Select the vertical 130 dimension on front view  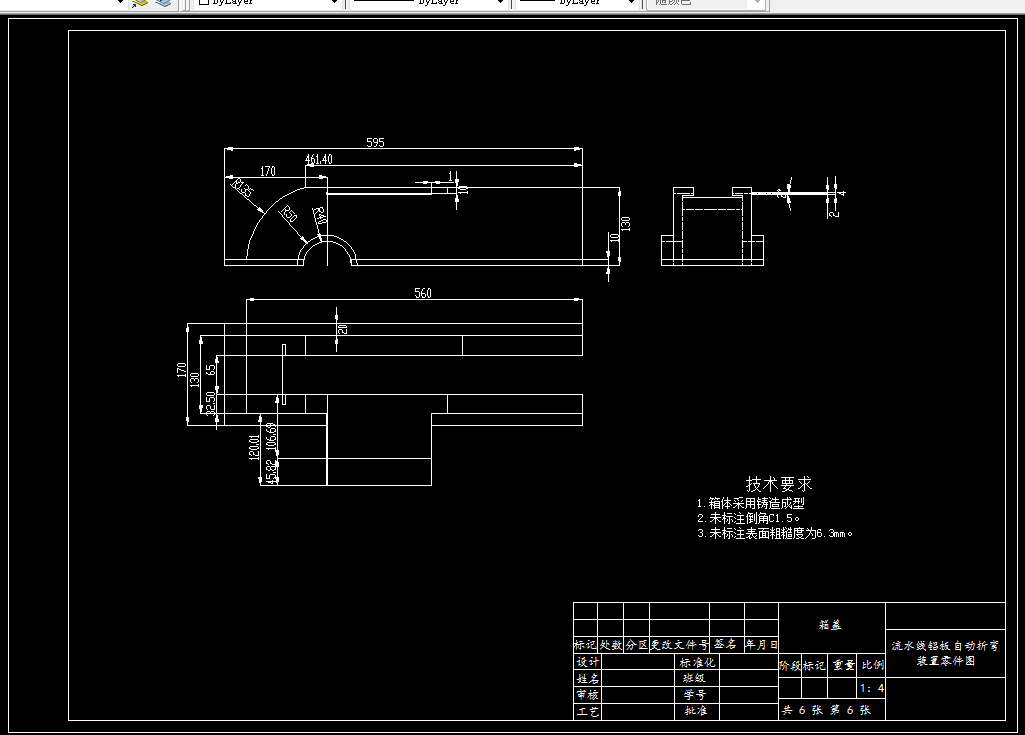click(x=626, y=224)
